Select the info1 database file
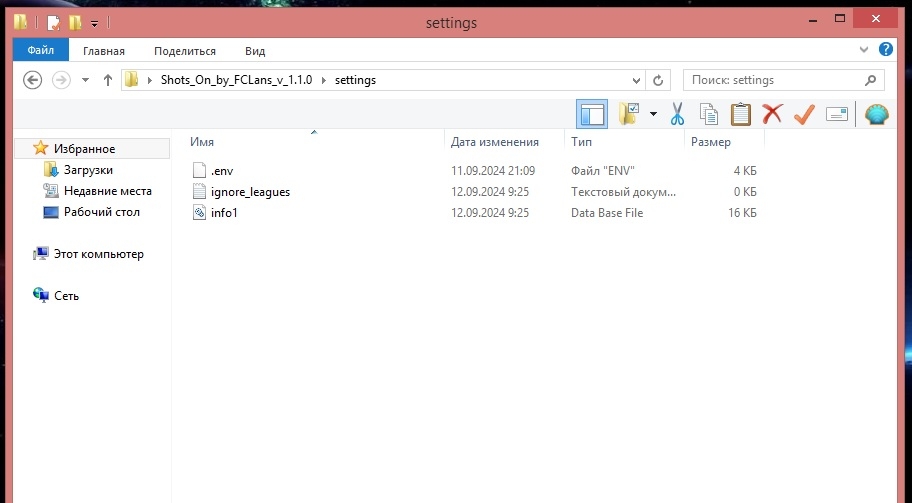912x503 pixels. click(224, 212)
